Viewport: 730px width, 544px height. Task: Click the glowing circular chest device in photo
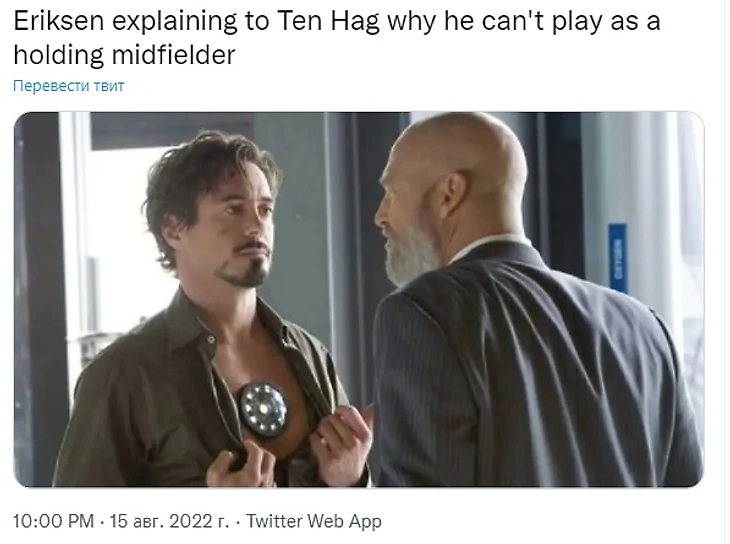click(x=263, y=409)
